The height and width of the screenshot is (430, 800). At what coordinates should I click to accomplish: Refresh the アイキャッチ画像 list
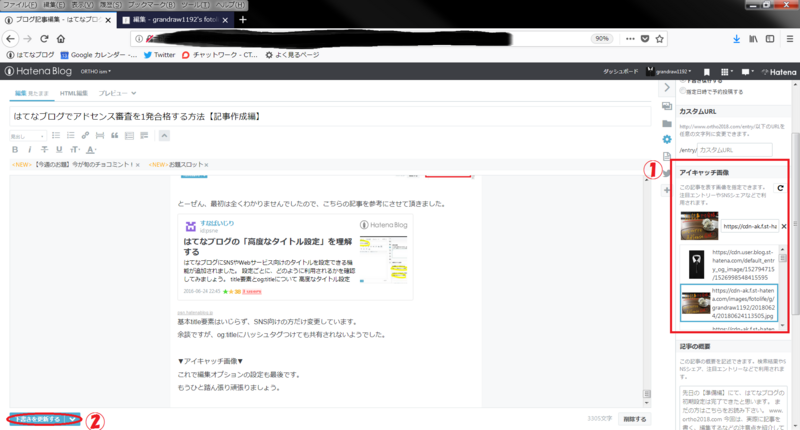coord(780,188)
